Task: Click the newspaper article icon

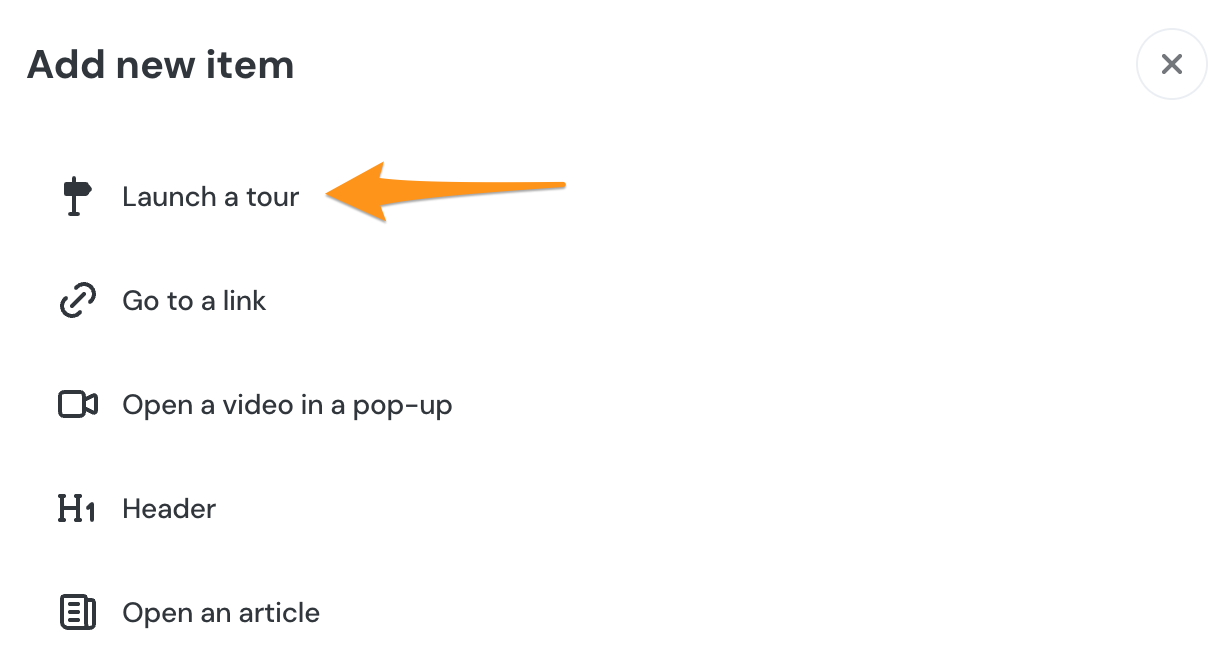Action: [78, 613]
